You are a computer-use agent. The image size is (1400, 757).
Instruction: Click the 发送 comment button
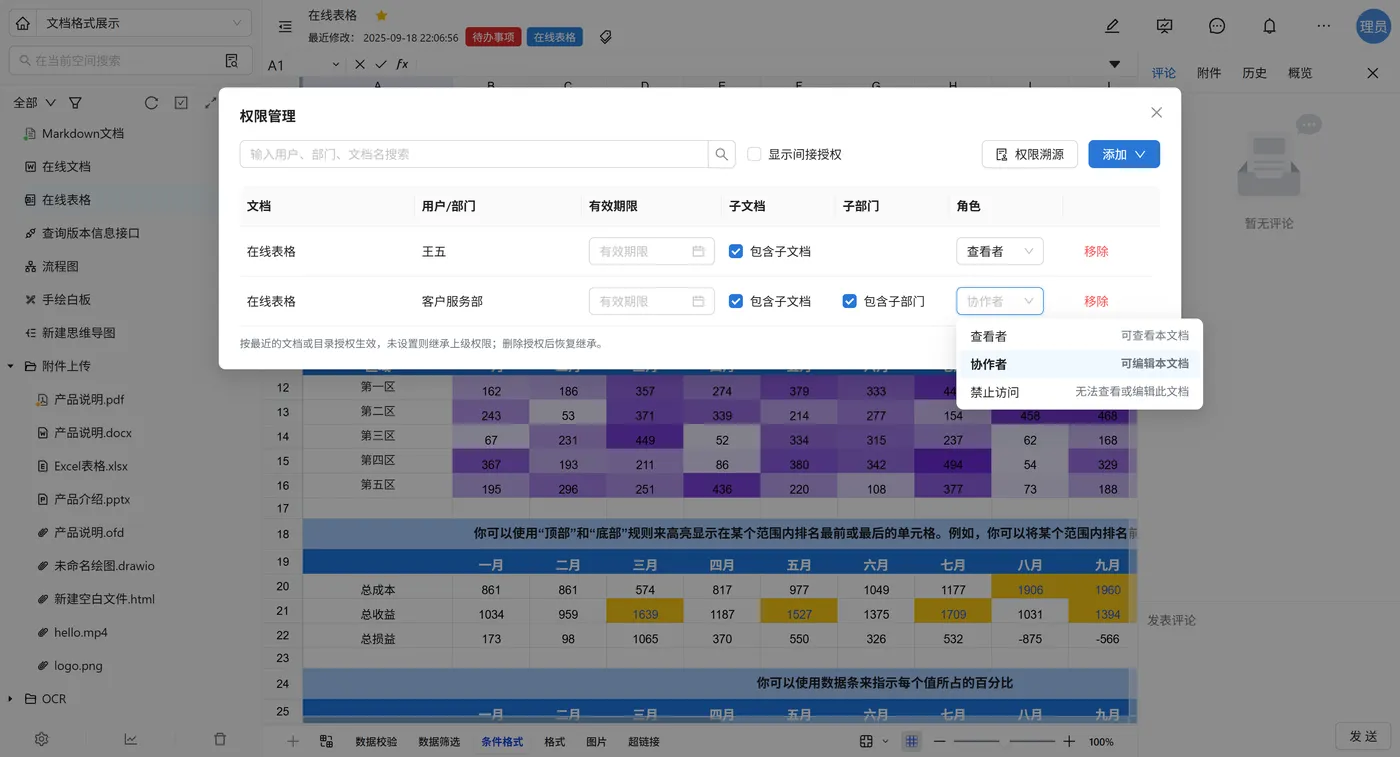click(1363, 736)
